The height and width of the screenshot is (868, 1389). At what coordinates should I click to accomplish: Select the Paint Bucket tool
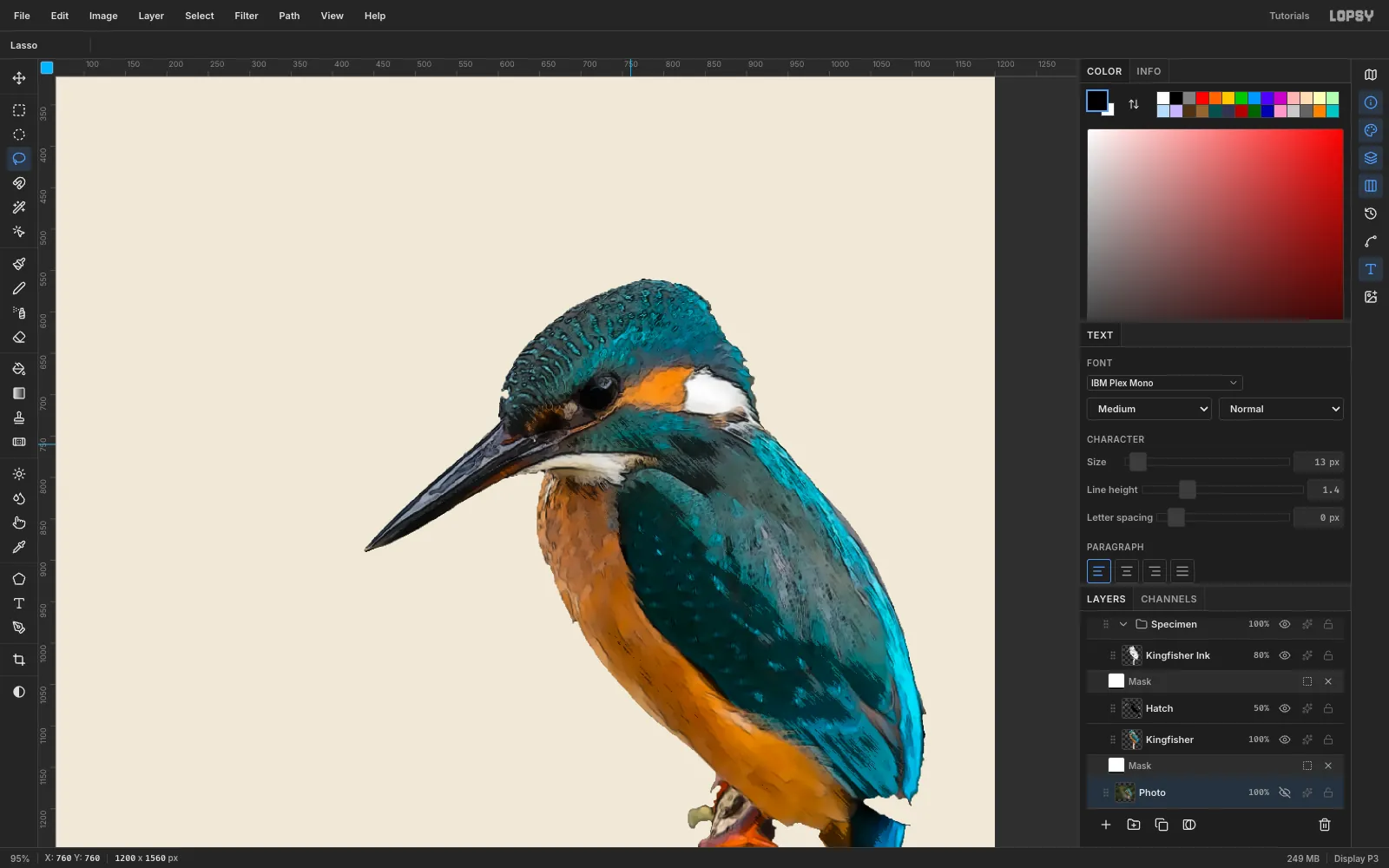coord(19,369)
